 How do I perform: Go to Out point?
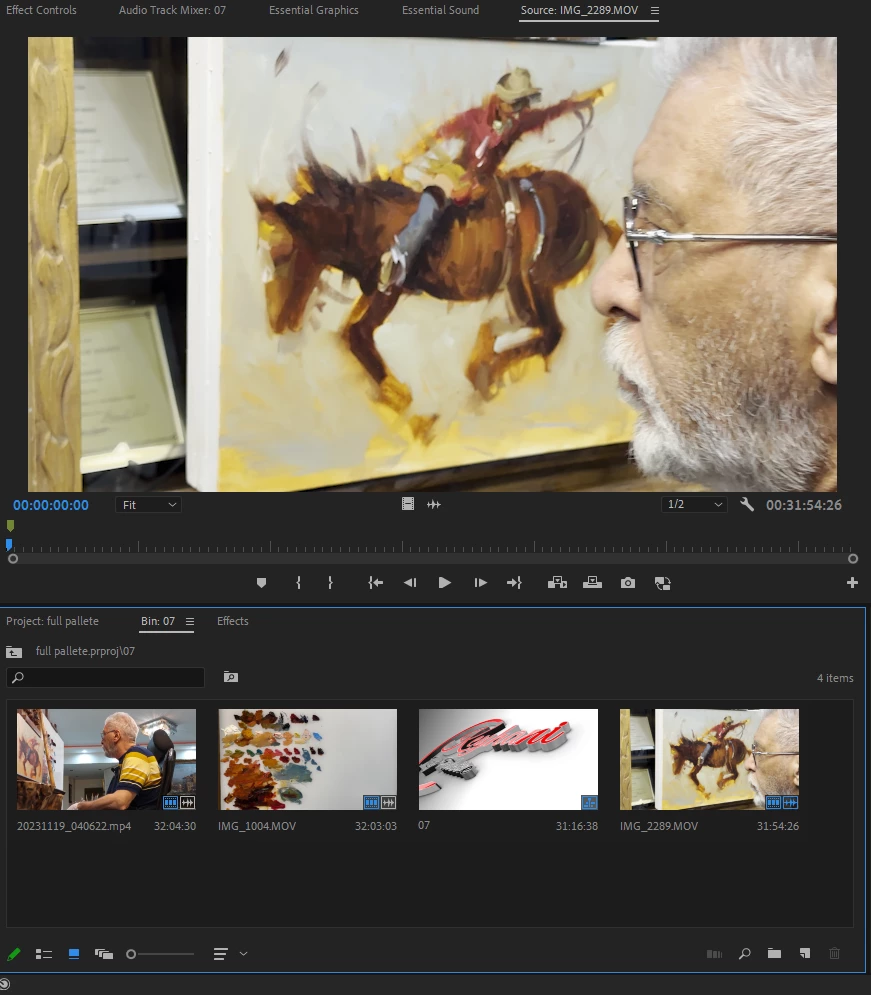[x=514, y=583]
